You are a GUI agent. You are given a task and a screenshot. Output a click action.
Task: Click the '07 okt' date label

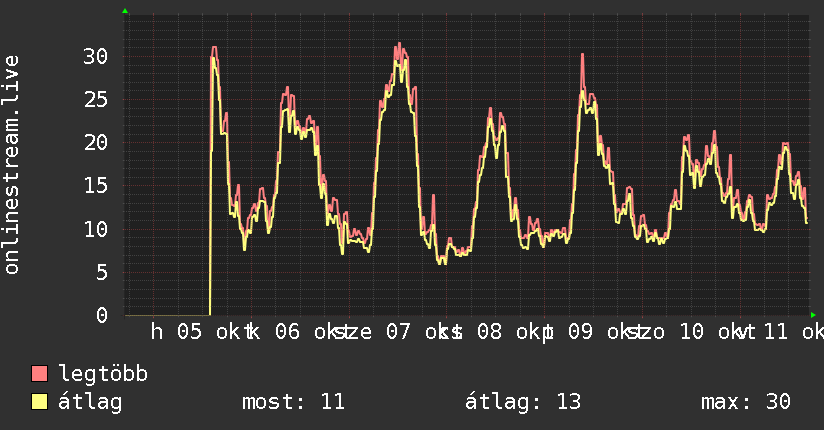coord(418,332)
